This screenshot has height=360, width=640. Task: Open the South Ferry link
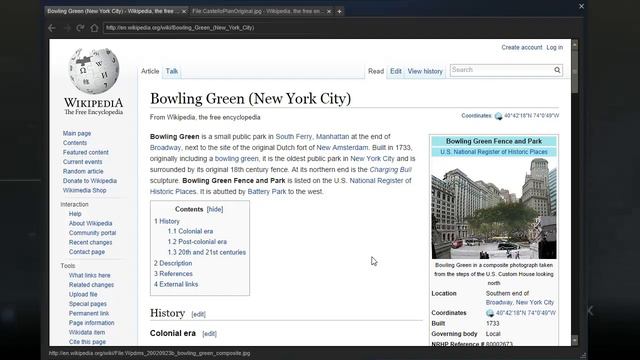[294, 136]
